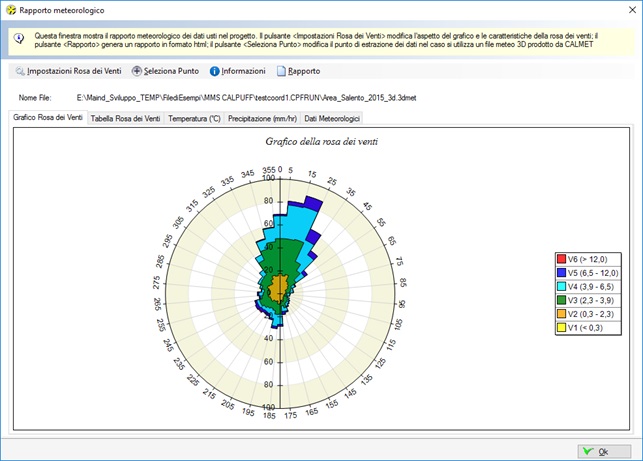Screen dimensions: 643x461
Task: Click the 'Nome File:' label
Action: (x=35, y=98)
